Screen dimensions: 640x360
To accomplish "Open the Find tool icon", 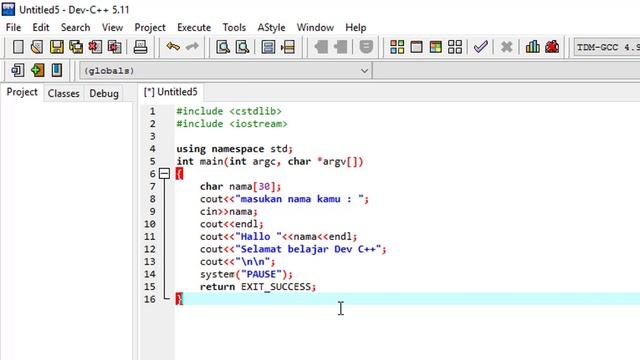I will tap(223, 47).
